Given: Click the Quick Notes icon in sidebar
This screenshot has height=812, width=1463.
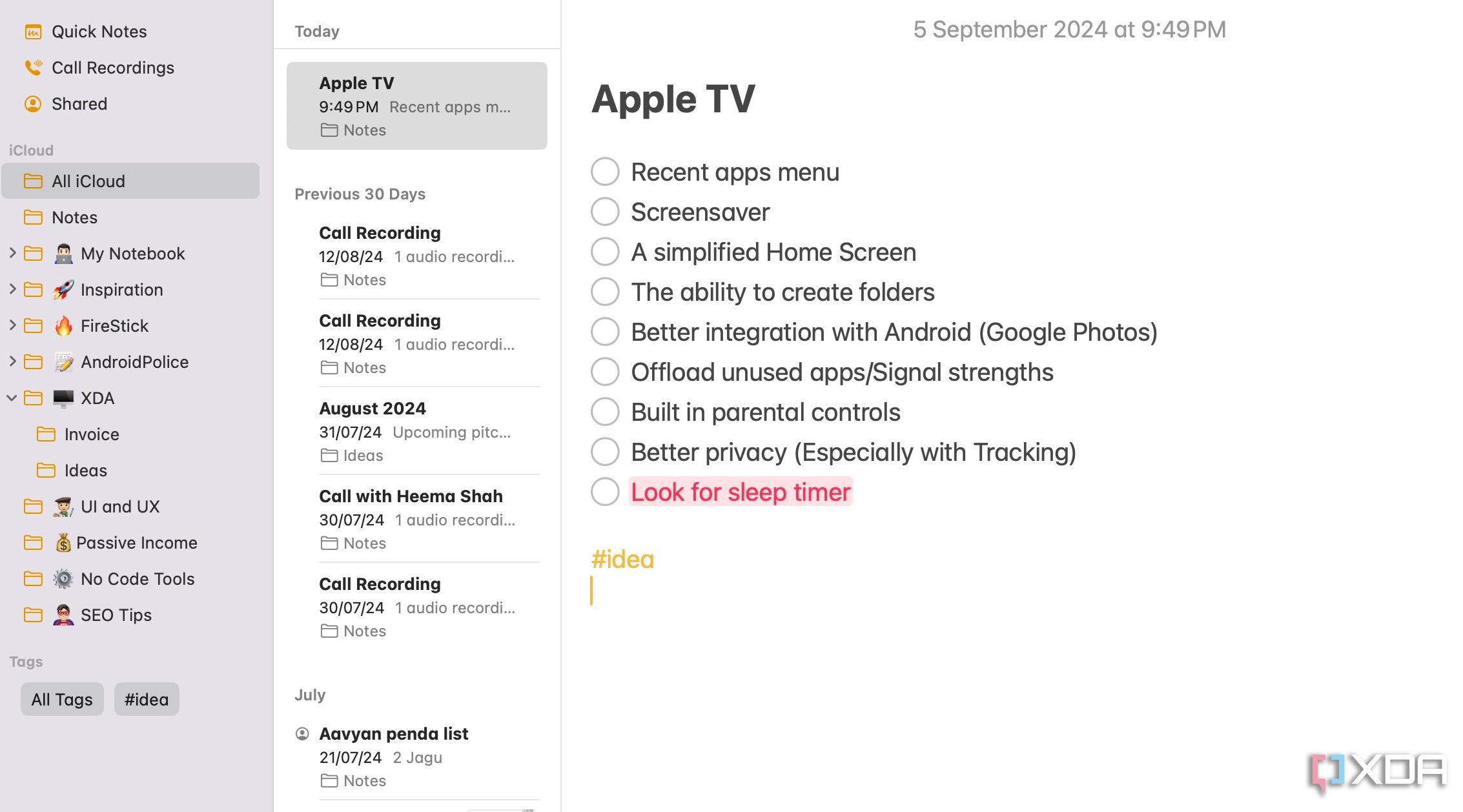Looking at the screenshot, I should [35, 30].
